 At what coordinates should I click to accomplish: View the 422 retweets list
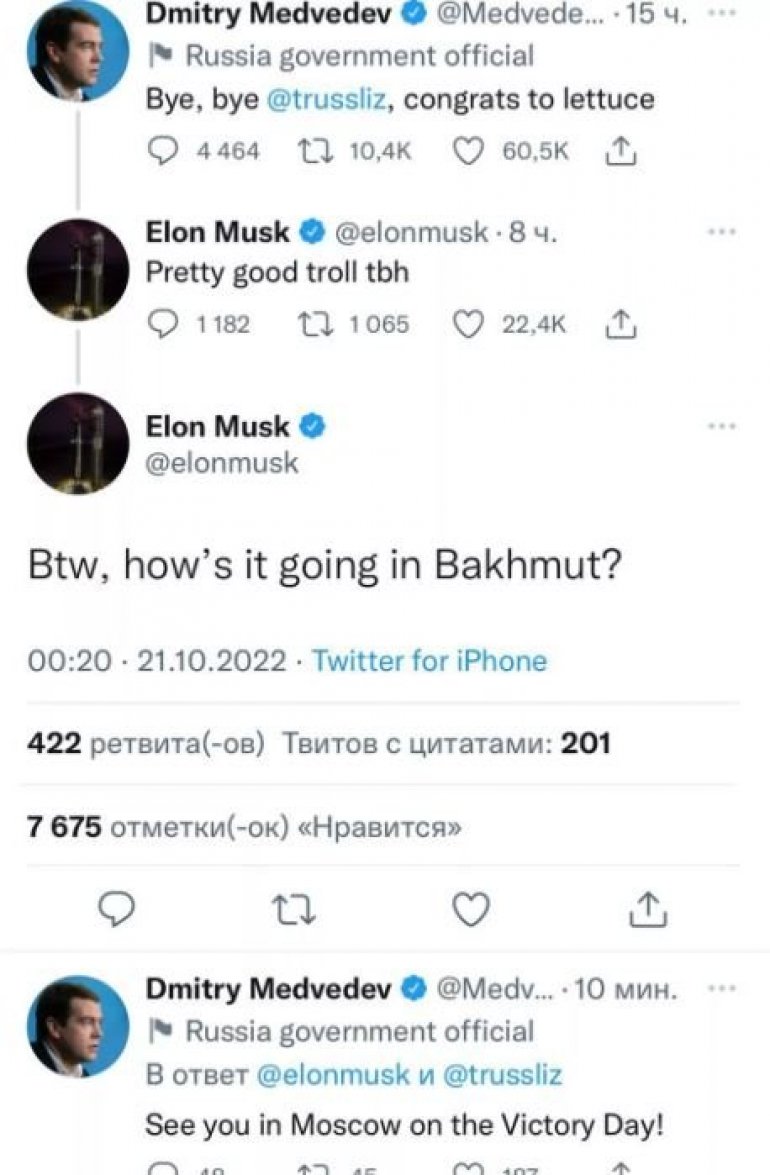click(x=147, y=744)
